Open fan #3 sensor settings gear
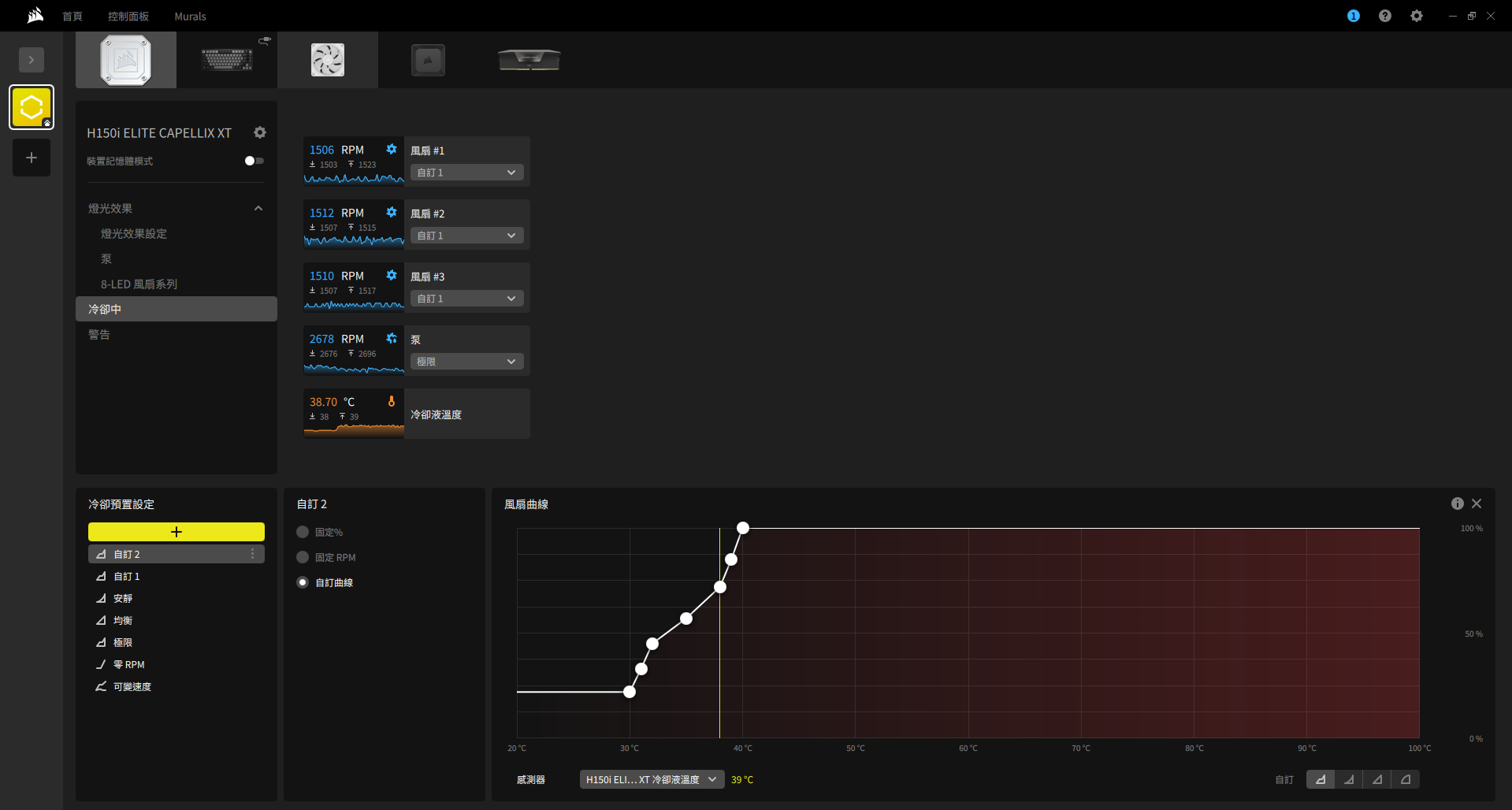 [392, 275]
